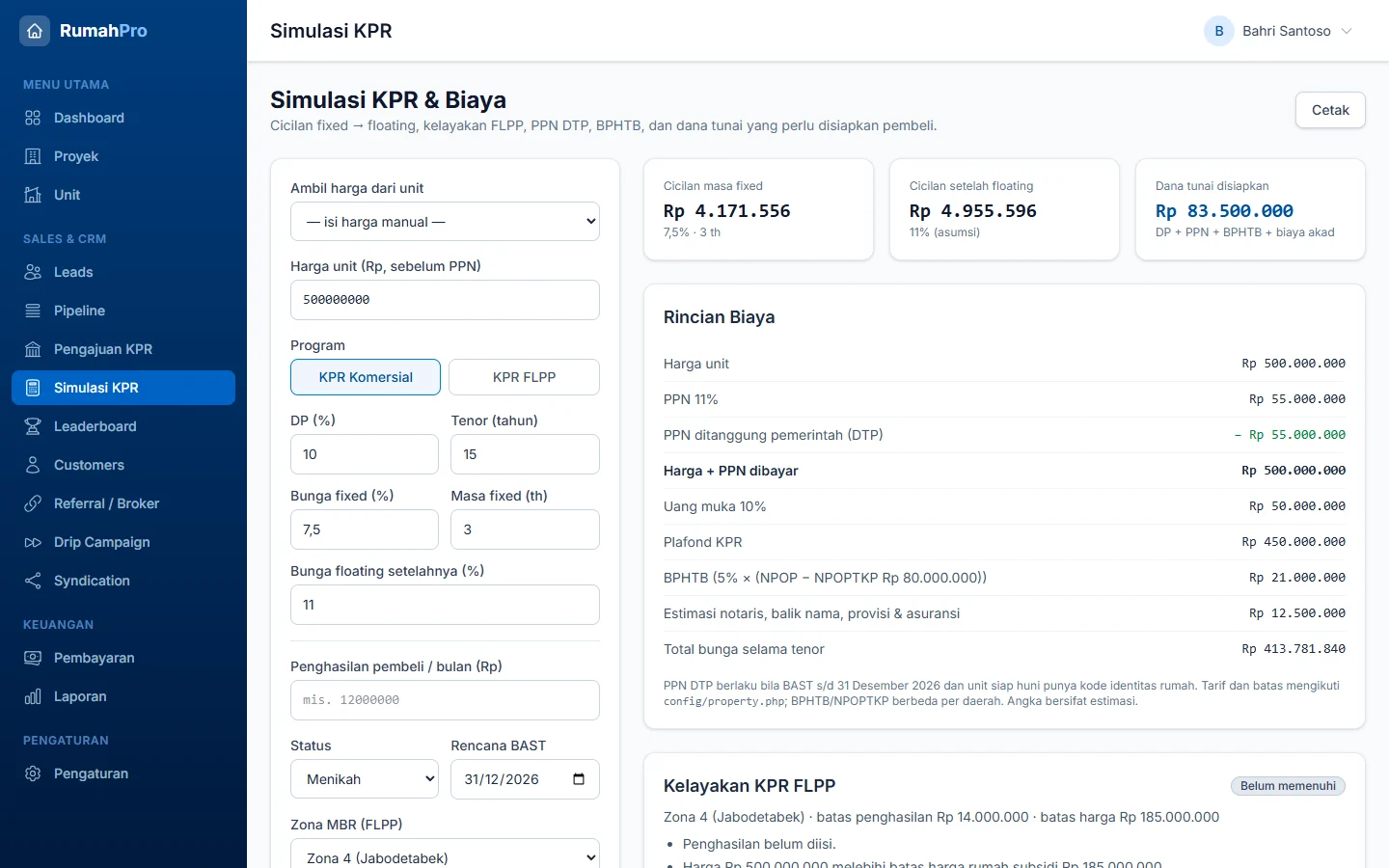Click the 'Rp 83.500.000' cash value
Image resolution: width=1389 pixels, height=868 pixels.
(1224, 211)
